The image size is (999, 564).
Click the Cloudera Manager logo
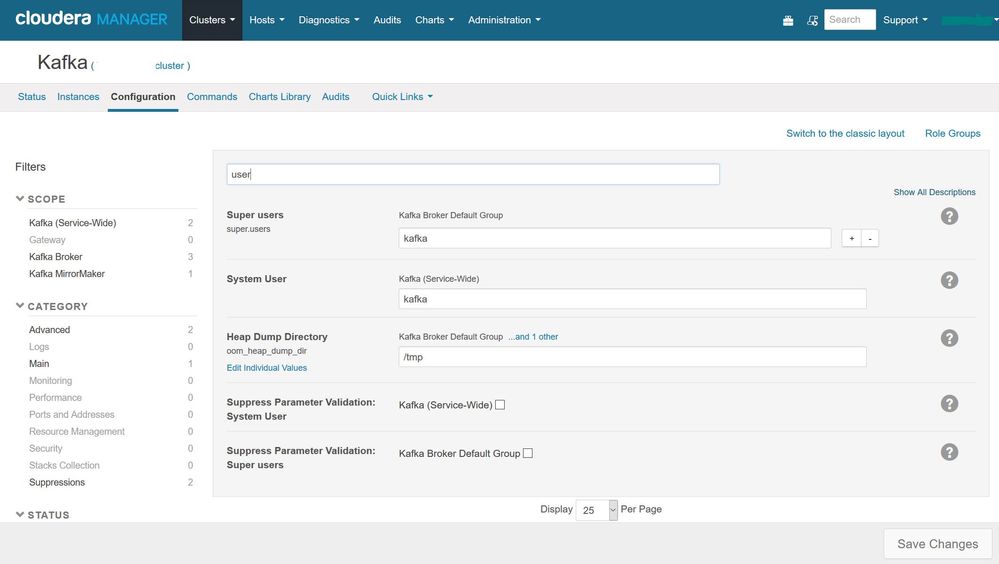click(x=91, y=19)
